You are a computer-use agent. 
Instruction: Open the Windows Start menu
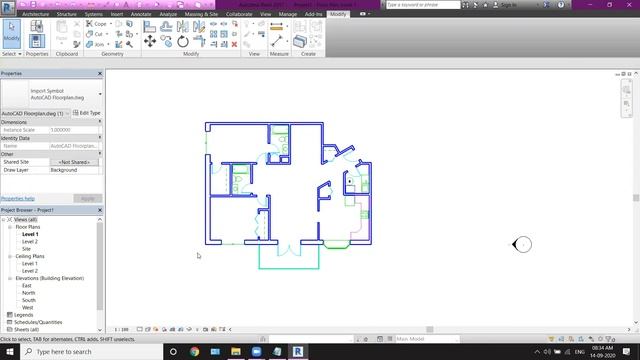click(10, 351)
